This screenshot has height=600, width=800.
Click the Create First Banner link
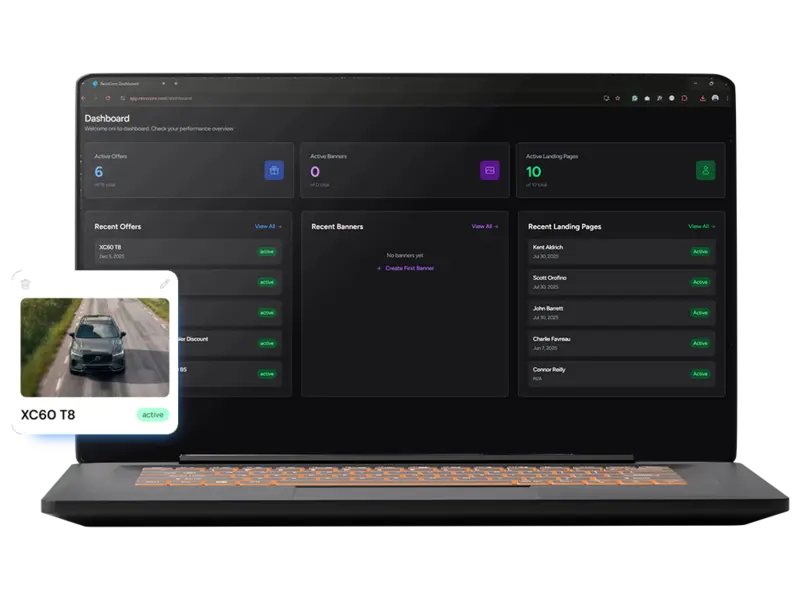(x=405, y=268)
